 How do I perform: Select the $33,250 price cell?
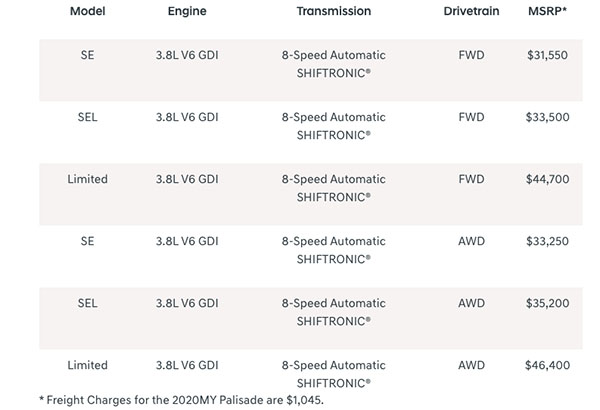[547, 241]
